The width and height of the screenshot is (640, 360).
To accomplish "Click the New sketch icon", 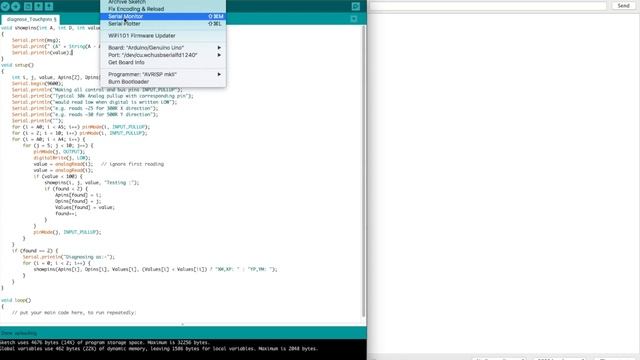I will (x=28, y=6).
